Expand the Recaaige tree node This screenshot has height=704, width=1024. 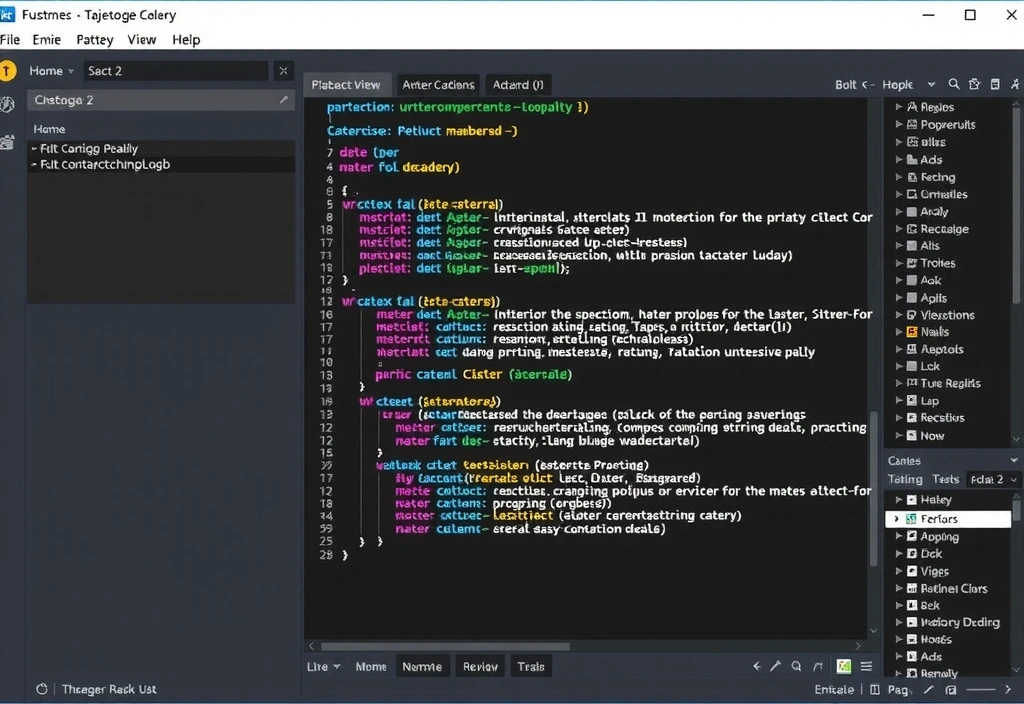[899, 229]
